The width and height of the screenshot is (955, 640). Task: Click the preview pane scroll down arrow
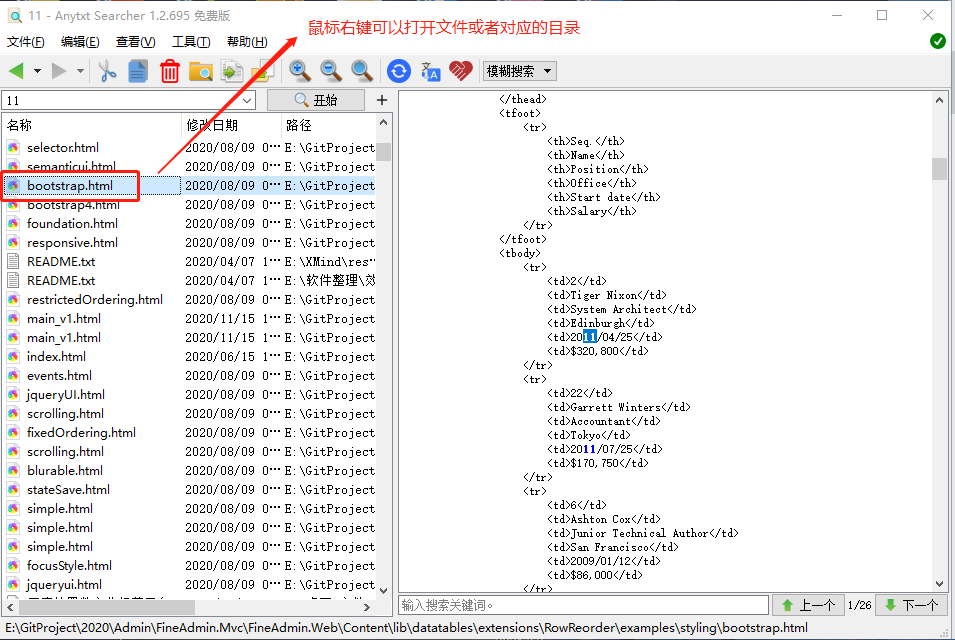click(x=939, y=583)
